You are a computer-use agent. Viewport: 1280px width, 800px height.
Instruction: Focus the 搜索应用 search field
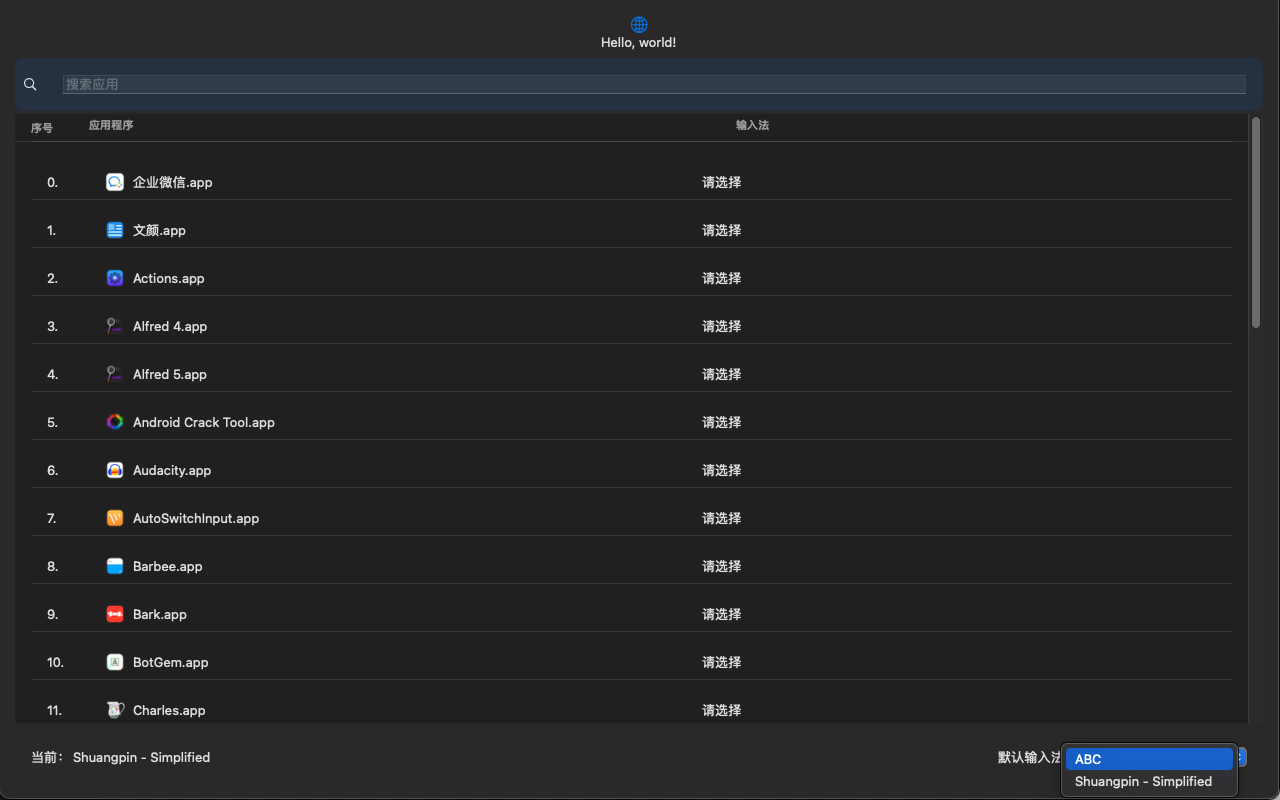(654, 85)
